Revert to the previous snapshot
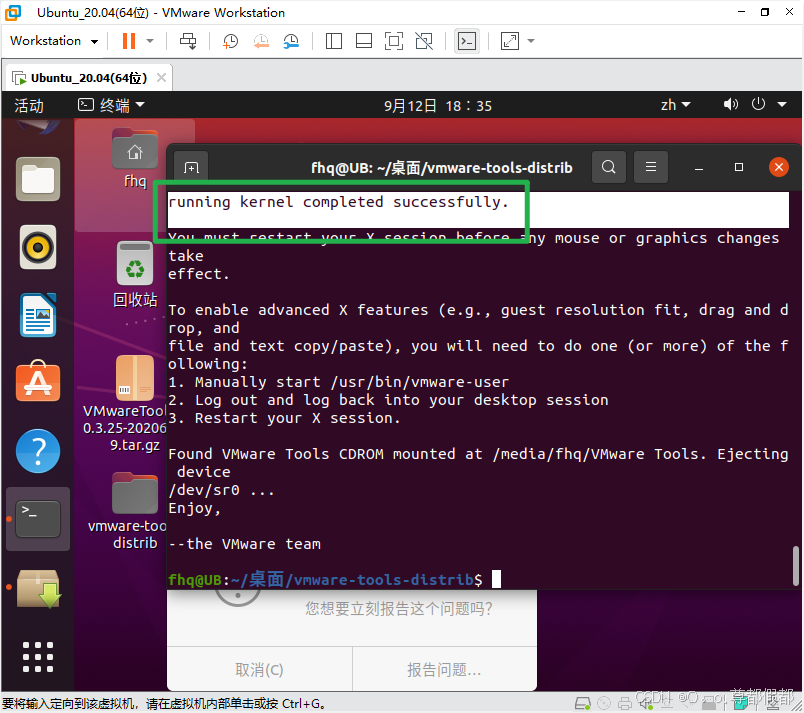 (261, 41)
